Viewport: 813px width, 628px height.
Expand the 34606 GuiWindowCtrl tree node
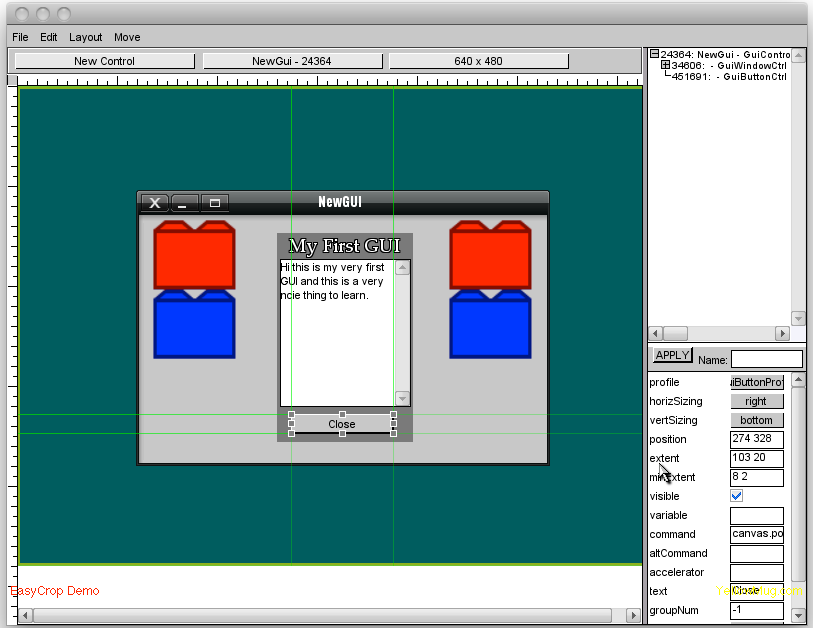(x=666, y=66)
